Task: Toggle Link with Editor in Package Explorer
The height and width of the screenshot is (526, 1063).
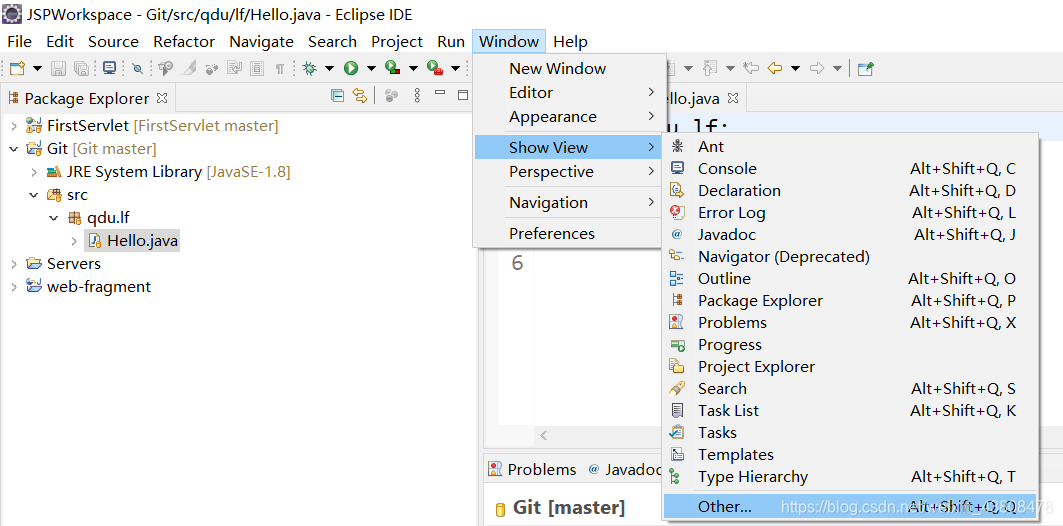Action: point(359,96)
